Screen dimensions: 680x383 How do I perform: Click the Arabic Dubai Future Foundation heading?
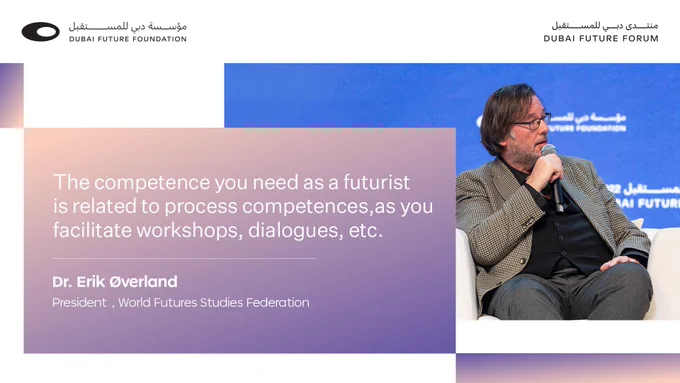[x=128, y=26]
